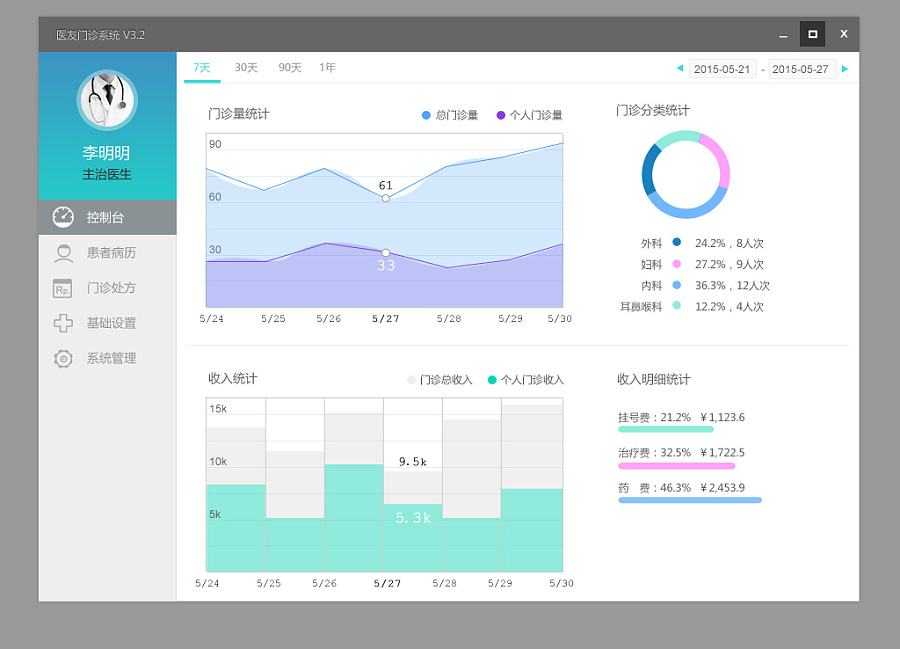This screenshot has width=900, height=649.
Task: Click the 门诊量统计 chart title
Action: 238,114
